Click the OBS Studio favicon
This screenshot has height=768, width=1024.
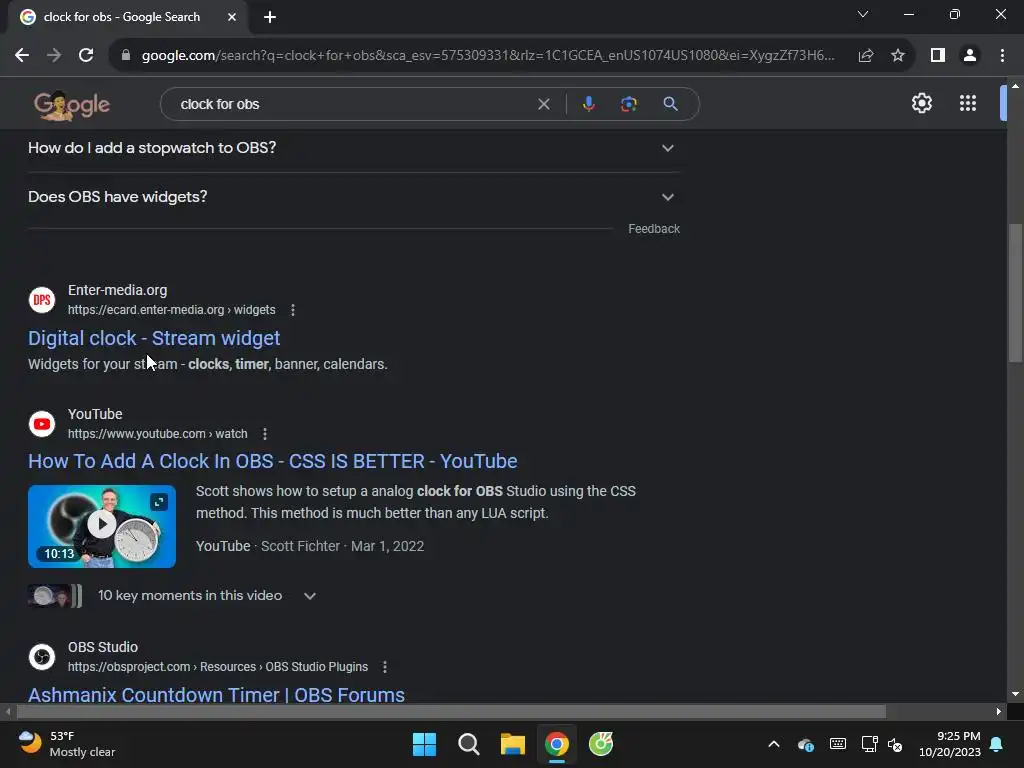(42, 657)
